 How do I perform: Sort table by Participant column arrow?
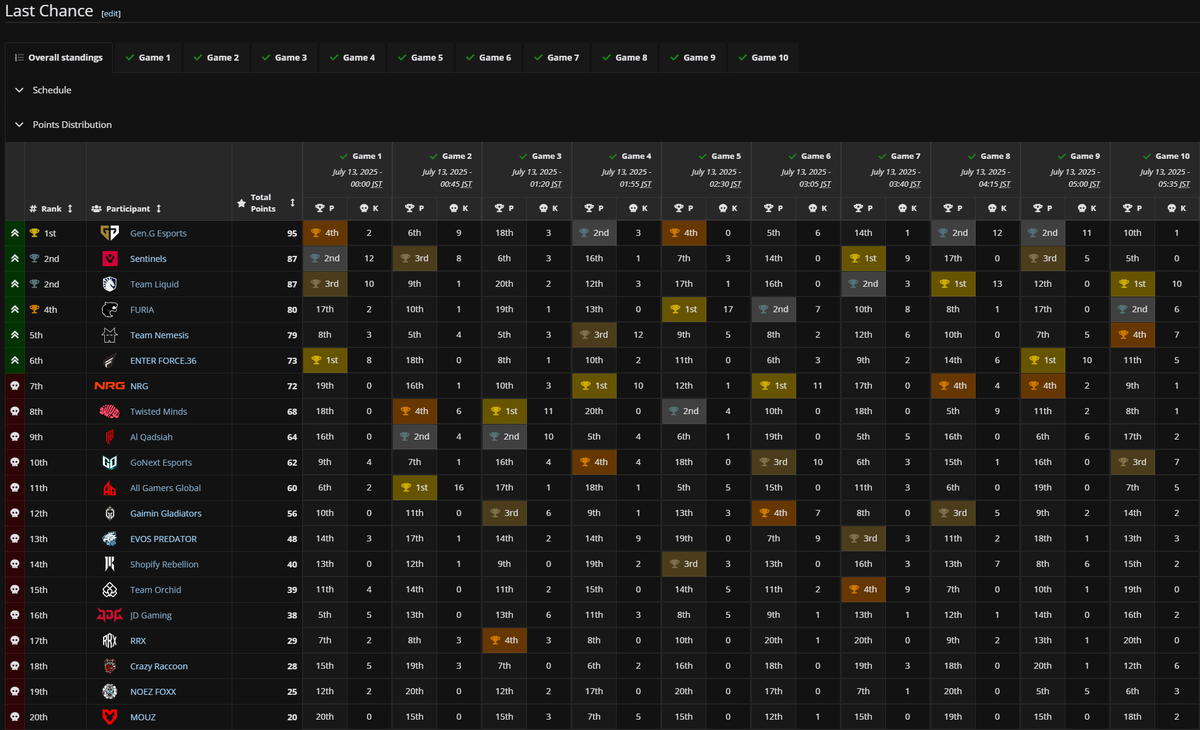(x=159, y=209)
